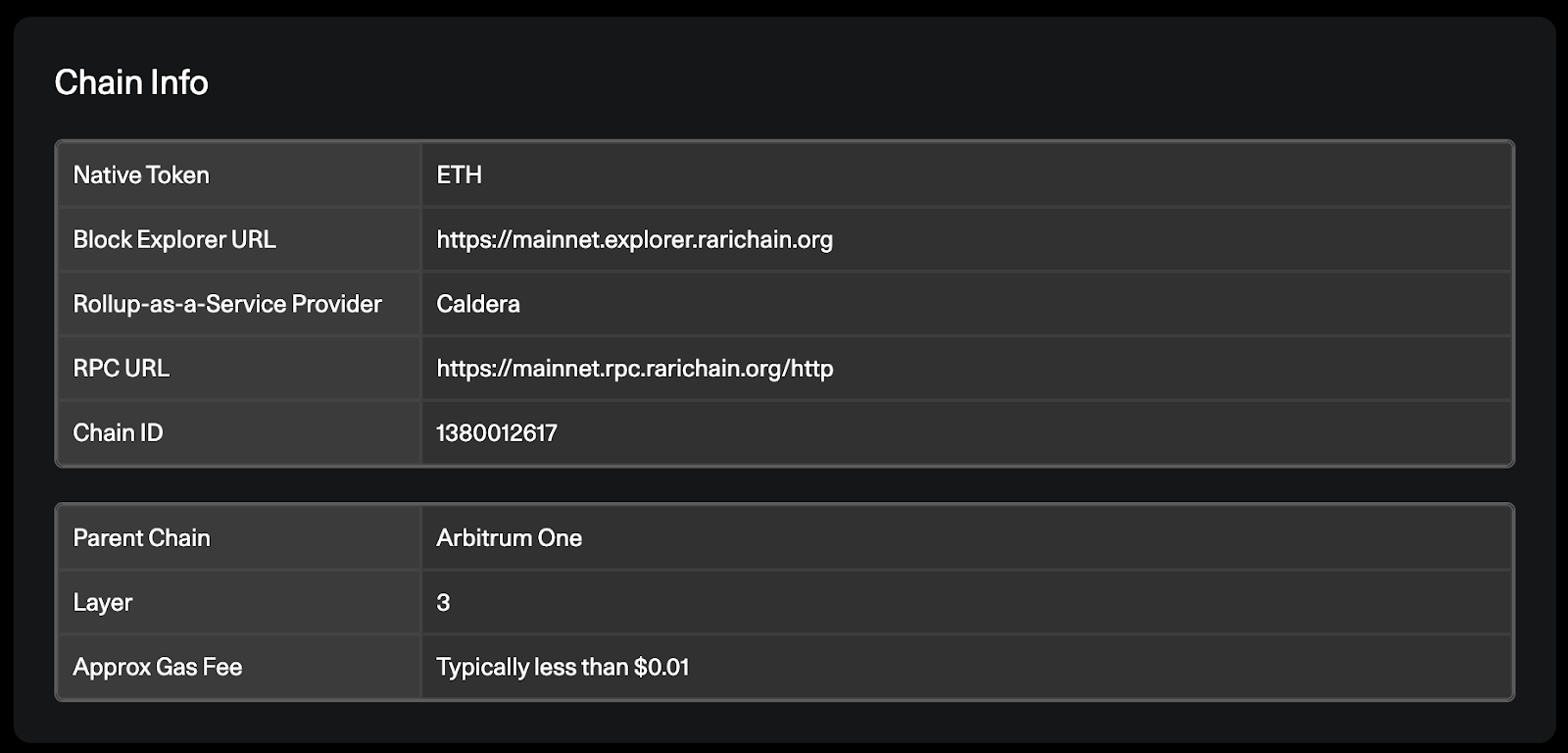The image size is (1568, 753).
Task: Click the empty area right of Caldera
Action: [x=1015, y=304]
